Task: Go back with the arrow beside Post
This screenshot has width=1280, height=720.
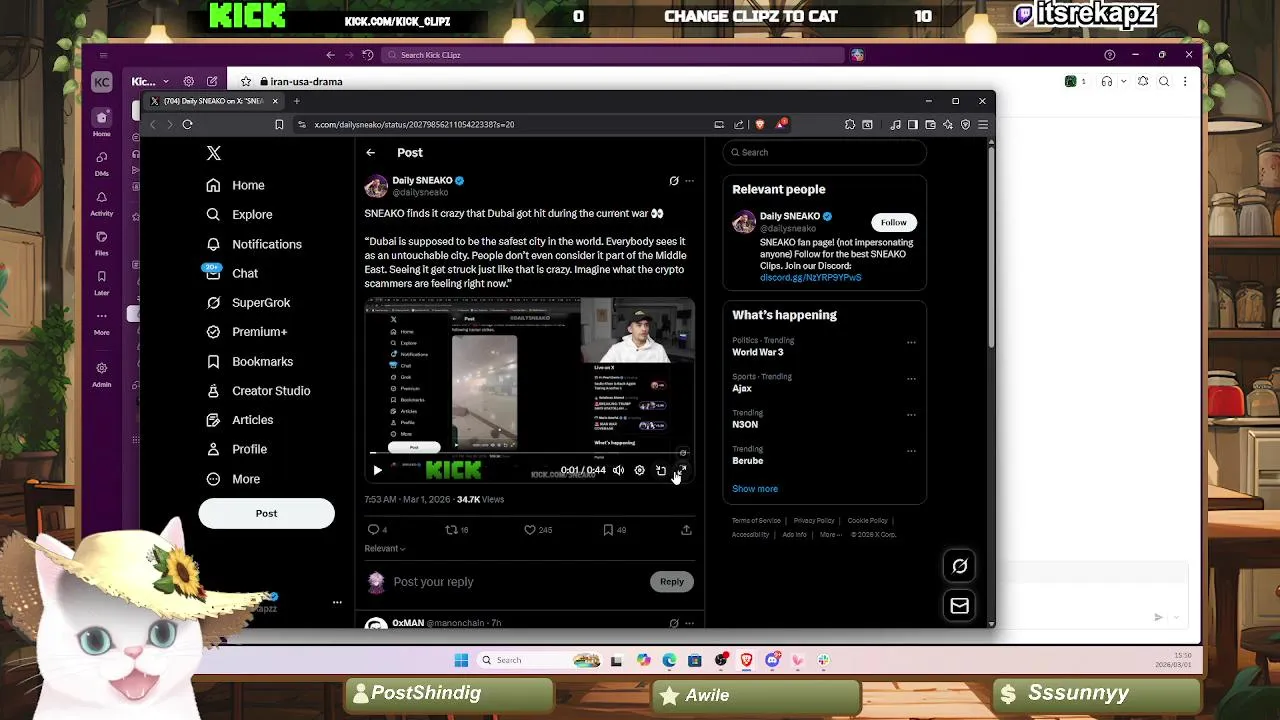Action: pos(371,153)
